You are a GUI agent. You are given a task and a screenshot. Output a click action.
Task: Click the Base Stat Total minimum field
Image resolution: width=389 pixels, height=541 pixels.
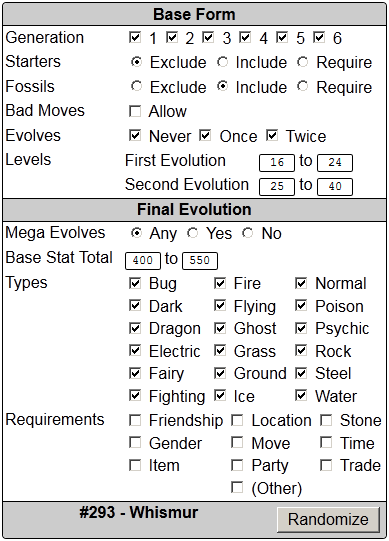143,260
